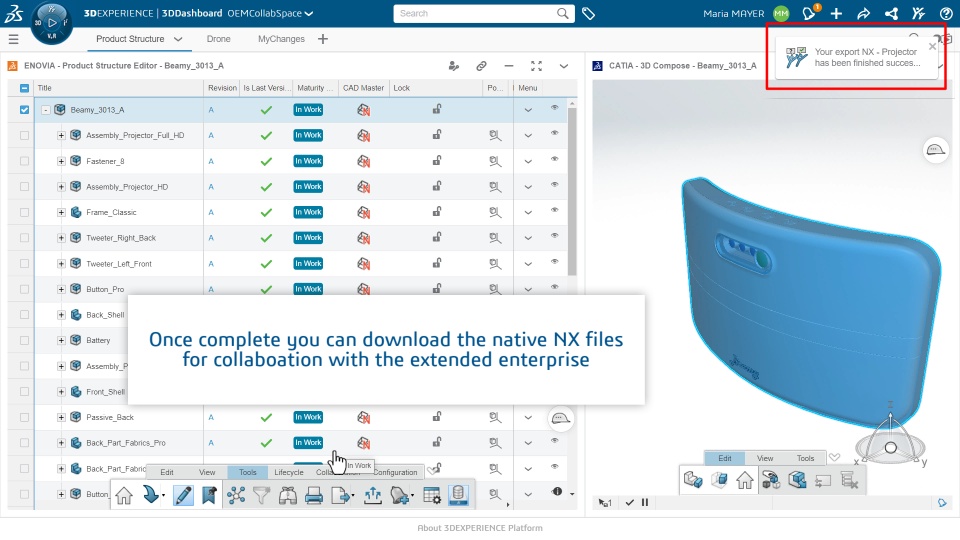This screenshot has width=960, height=540.
Task: Open the OEMCollabSpace dashboard dropdown
Action: [x=309, y=13]
